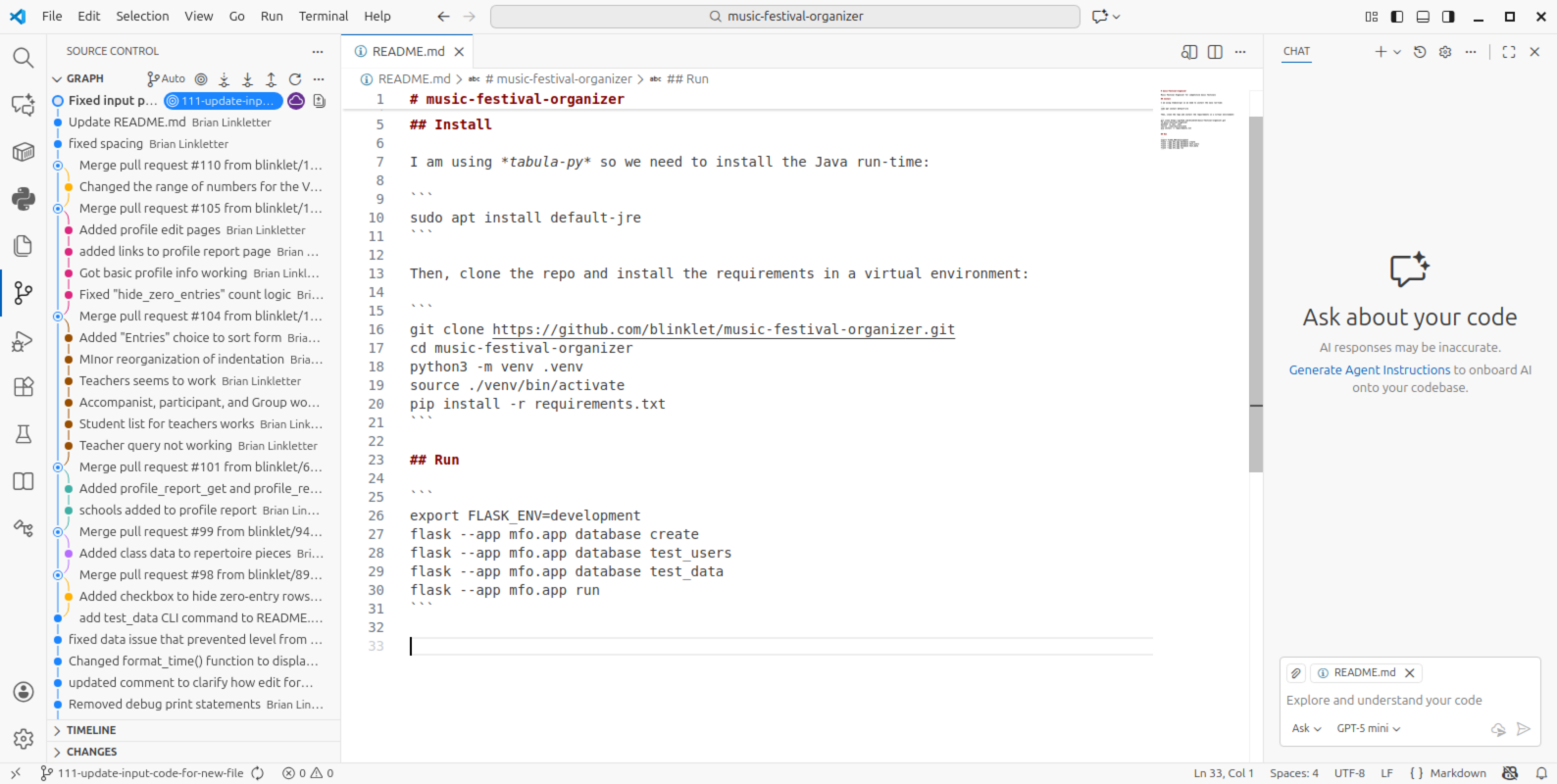Open the Run and Debug view
The height and width of the screenshot is (784, 1557).
click(x=23, y=341)
